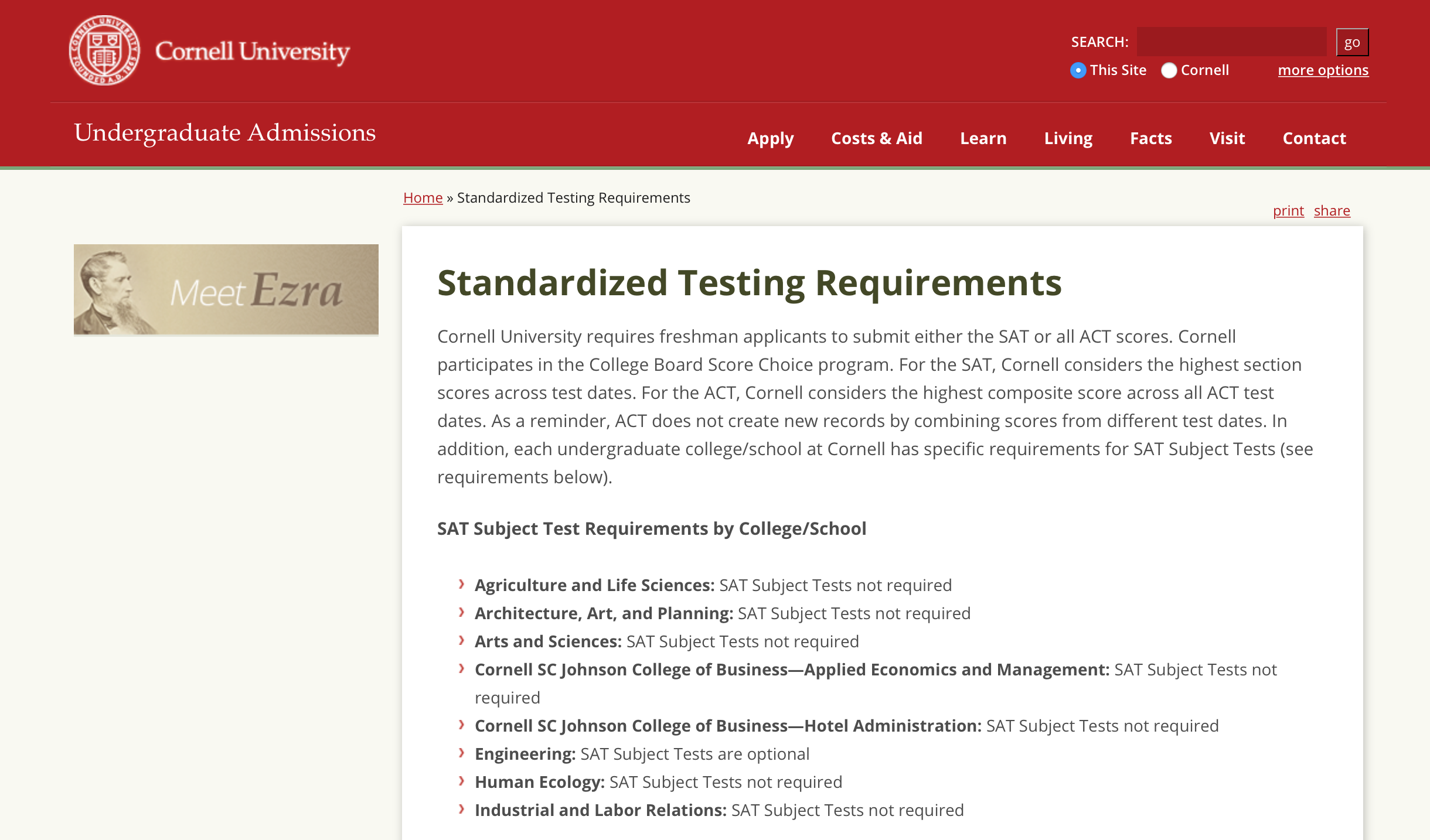Click the "Standardized Testing Requirements" breadcrumb text
Image resolution: width=1430 pixels, height=840 pixels.
point(574,198)
